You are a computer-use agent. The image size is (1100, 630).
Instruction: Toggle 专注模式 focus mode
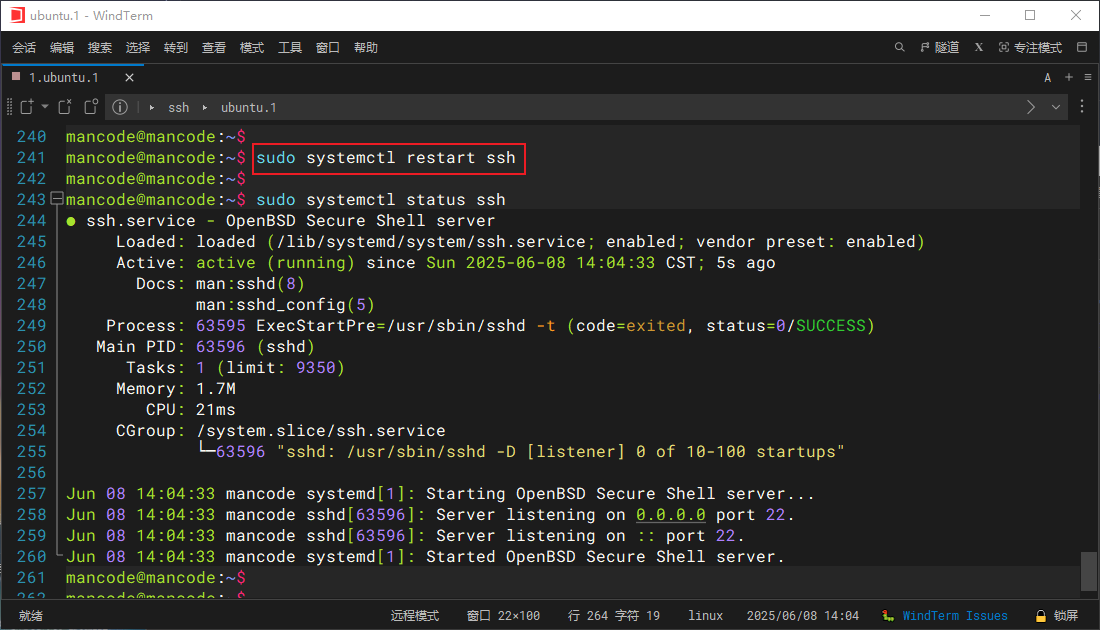pos(1030,47)
